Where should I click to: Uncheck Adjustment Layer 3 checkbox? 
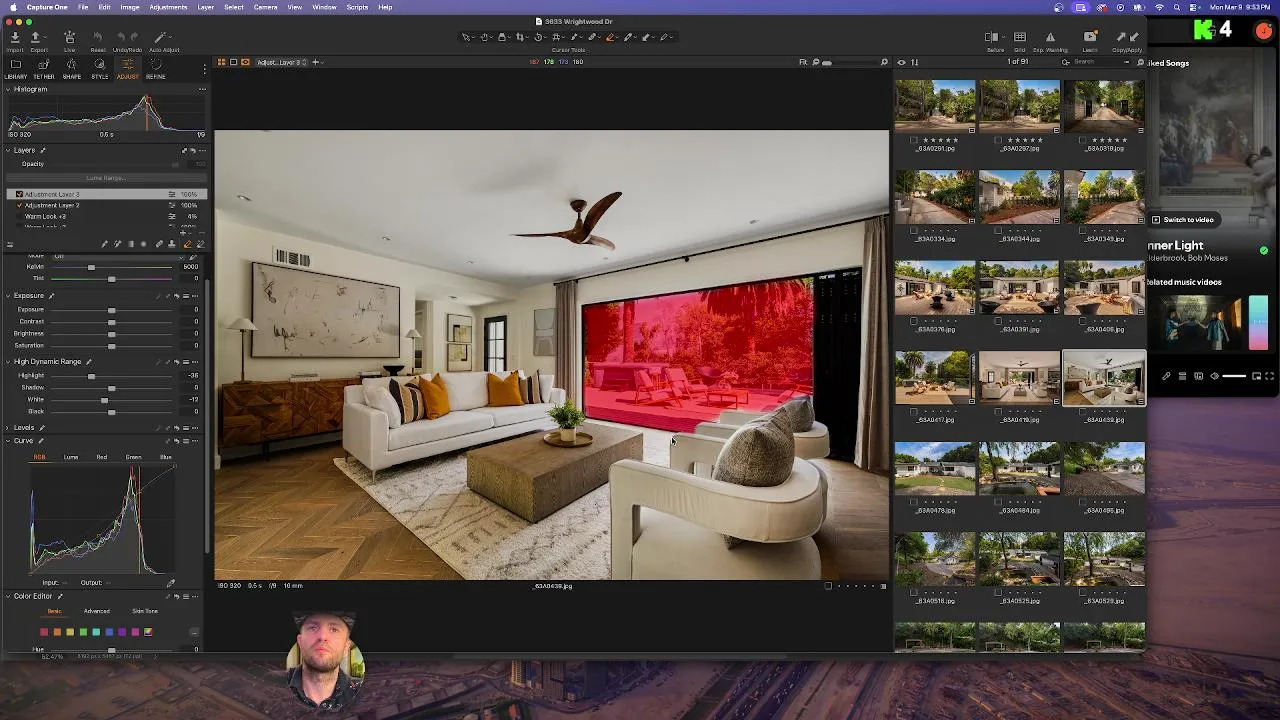coord(19,194)
